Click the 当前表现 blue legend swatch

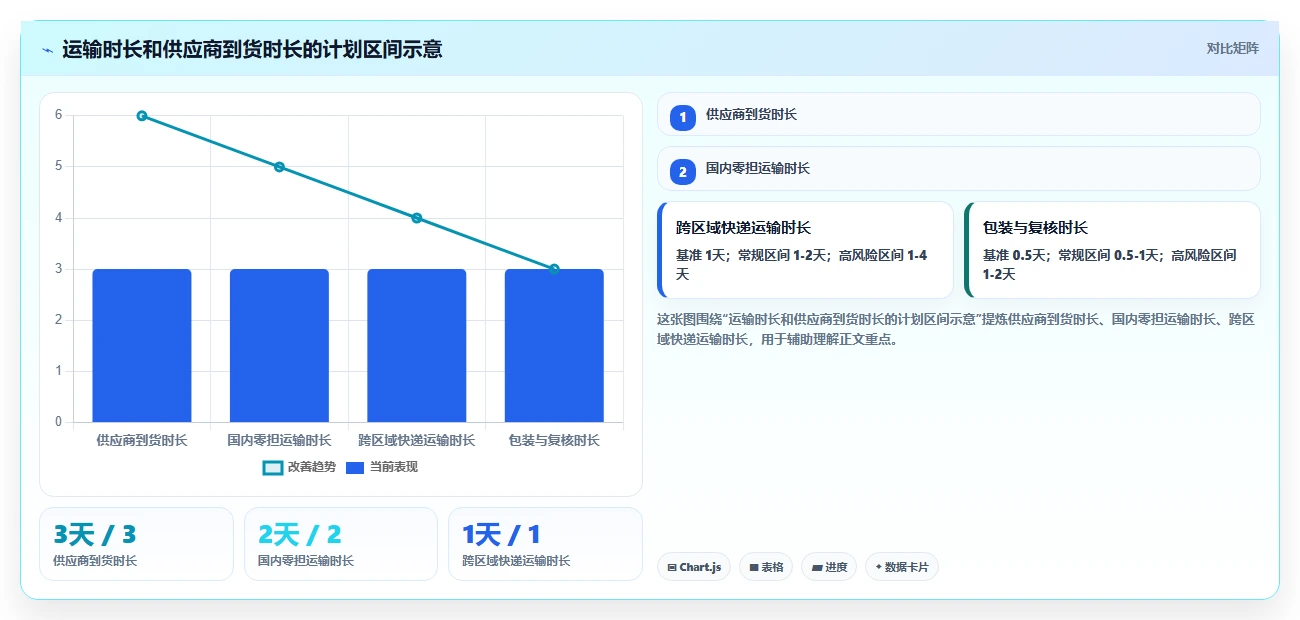[355, 467]
